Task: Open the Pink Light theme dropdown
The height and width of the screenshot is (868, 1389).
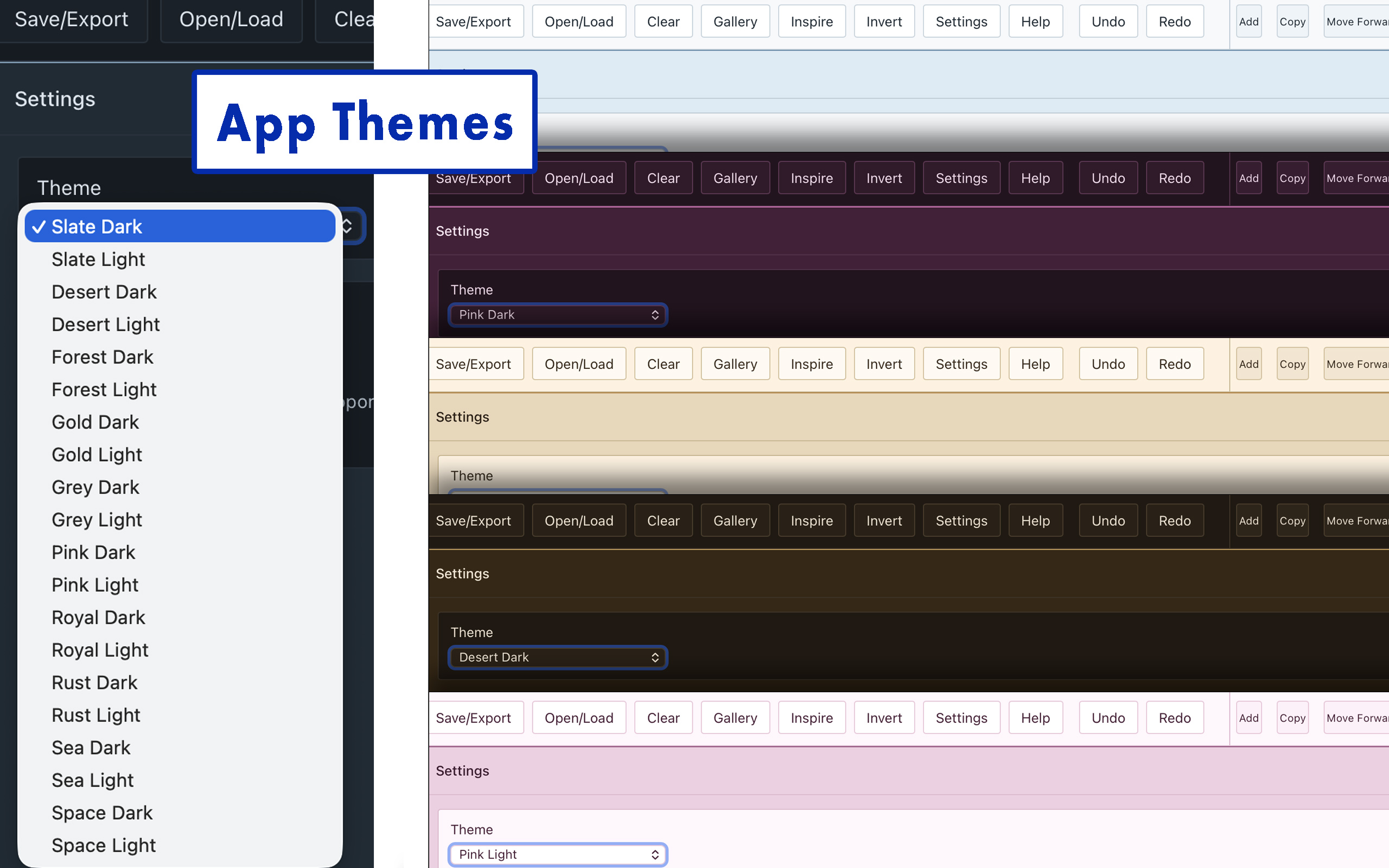Action: pyautogui.click(x=558, y=854)
